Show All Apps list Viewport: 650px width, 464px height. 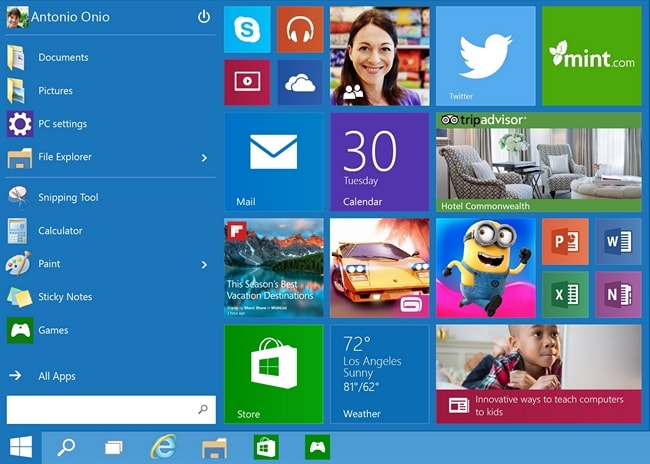[x=56, y=376]
